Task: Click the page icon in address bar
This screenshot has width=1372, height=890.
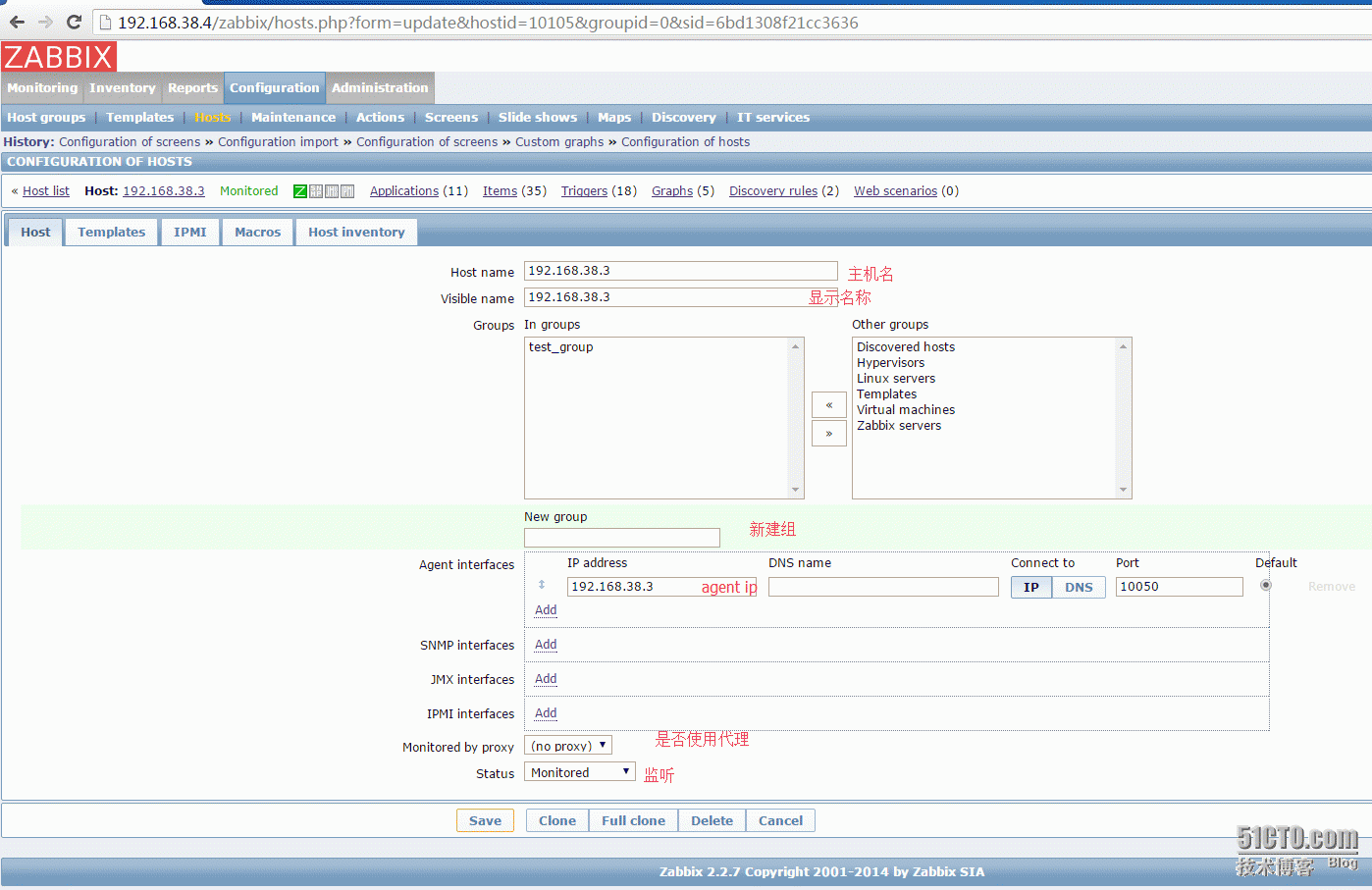Action: click(106, 22)
